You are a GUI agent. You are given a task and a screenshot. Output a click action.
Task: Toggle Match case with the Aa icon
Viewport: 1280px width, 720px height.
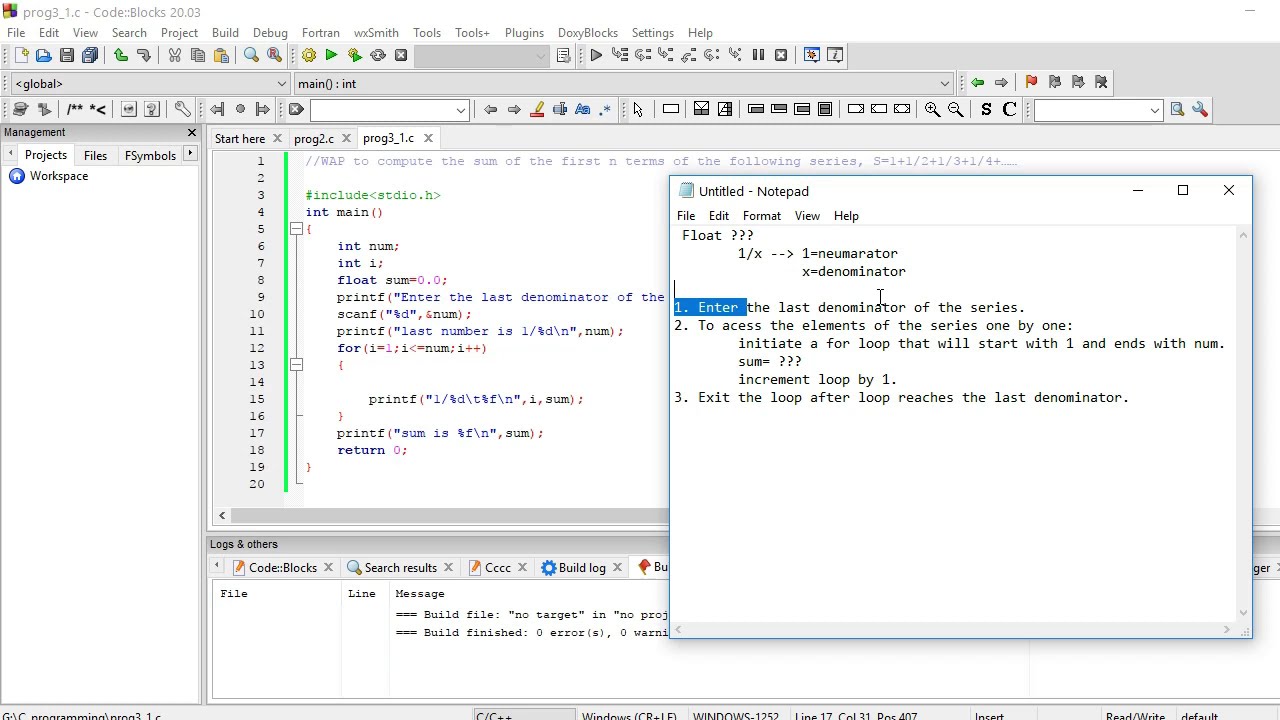583,110
